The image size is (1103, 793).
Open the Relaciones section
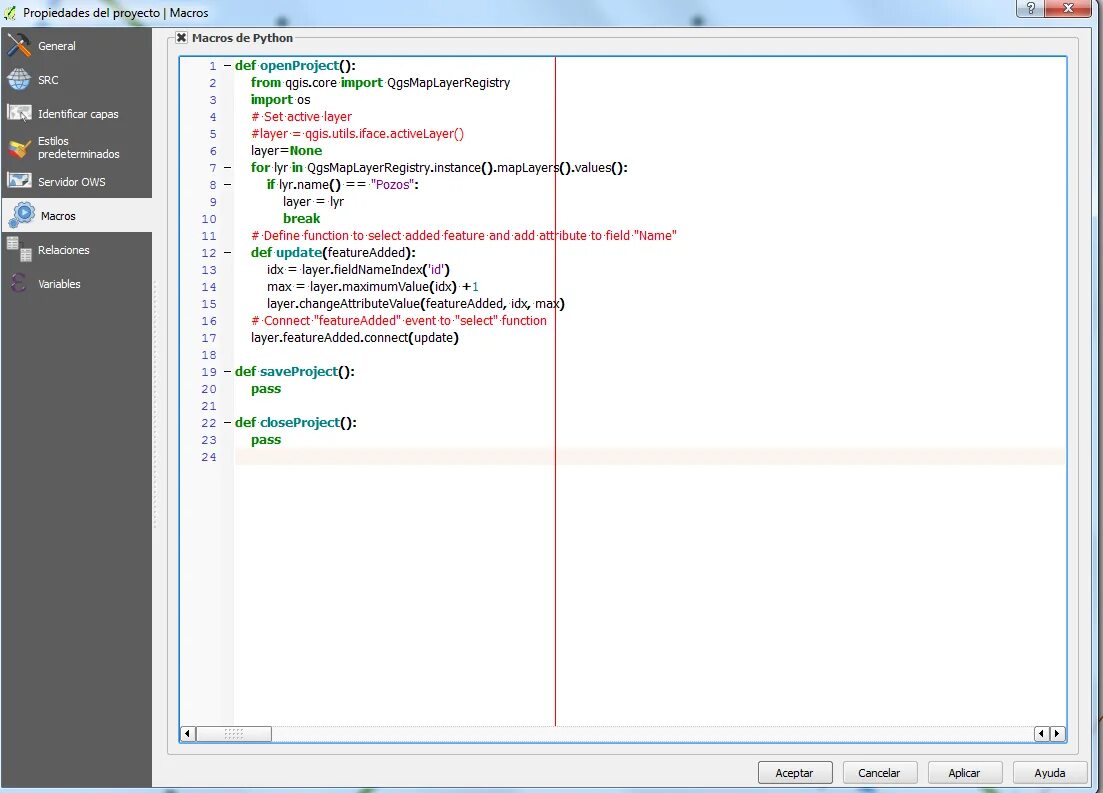point(63,250)
